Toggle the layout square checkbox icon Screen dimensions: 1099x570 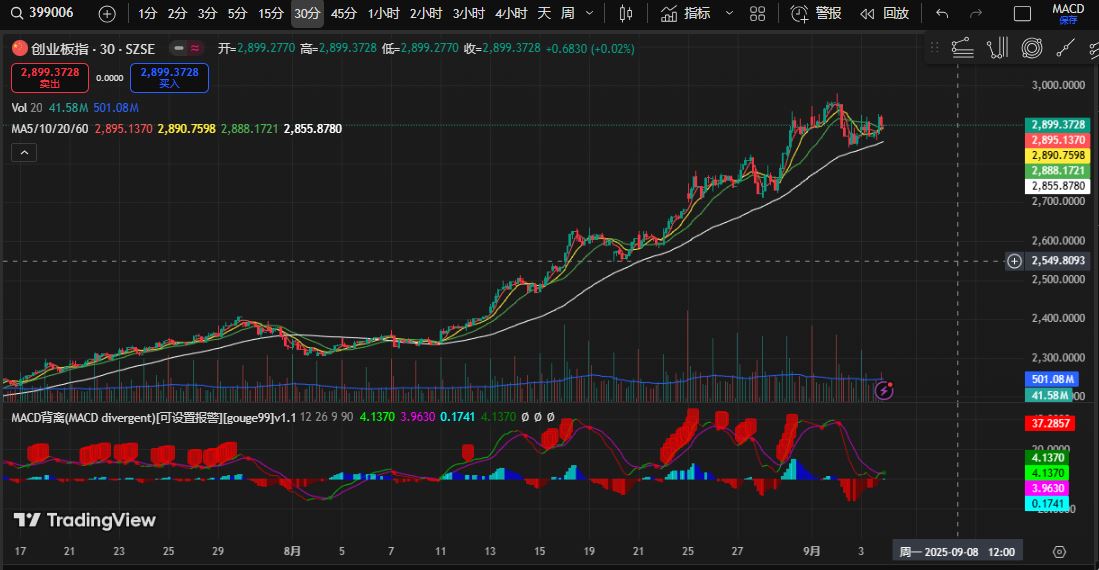tap(1022, 13)
